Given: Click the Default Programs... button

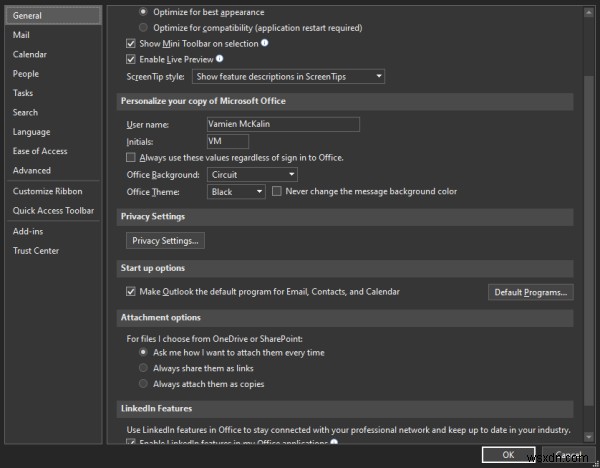Looking at the screenshot, I should 531,292.
